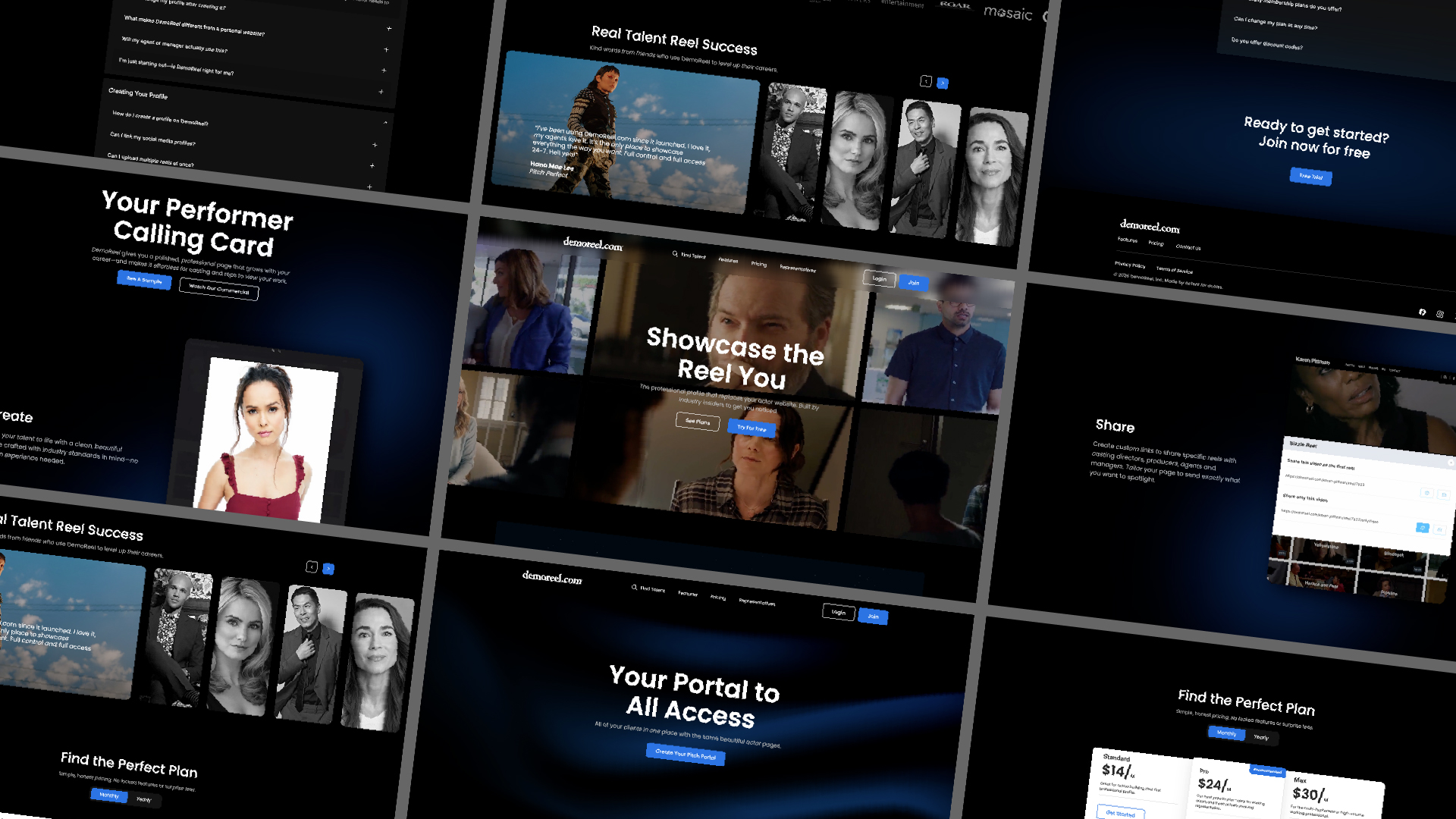Open Pricing in the Showcase the Reel You header
1456x819 pixels.
click(x=759, y=264)
